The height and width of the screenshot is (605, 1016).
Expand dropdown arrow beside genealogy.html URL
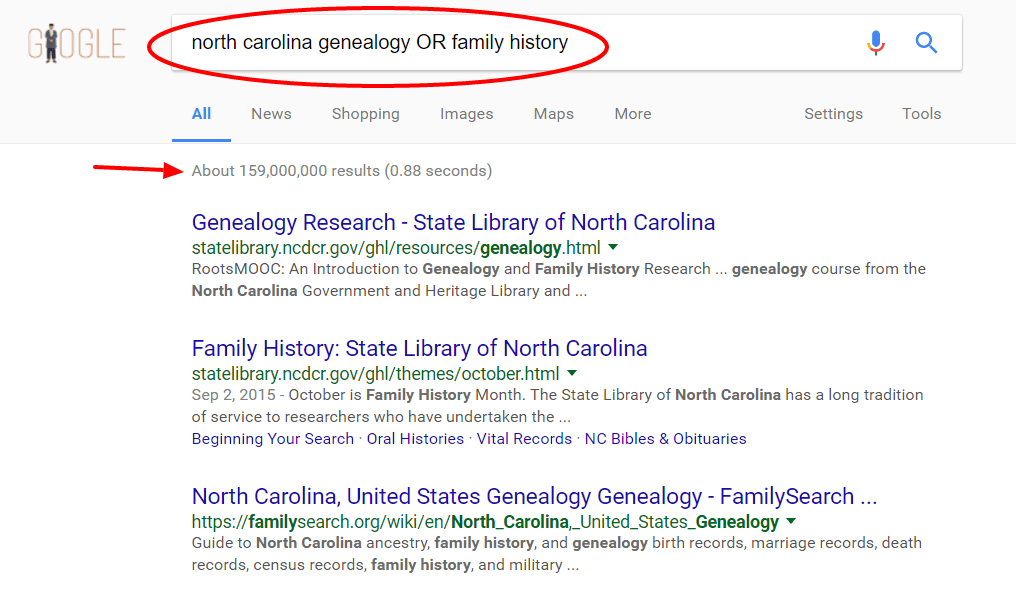pyautogui.click(x=613, y=247)
